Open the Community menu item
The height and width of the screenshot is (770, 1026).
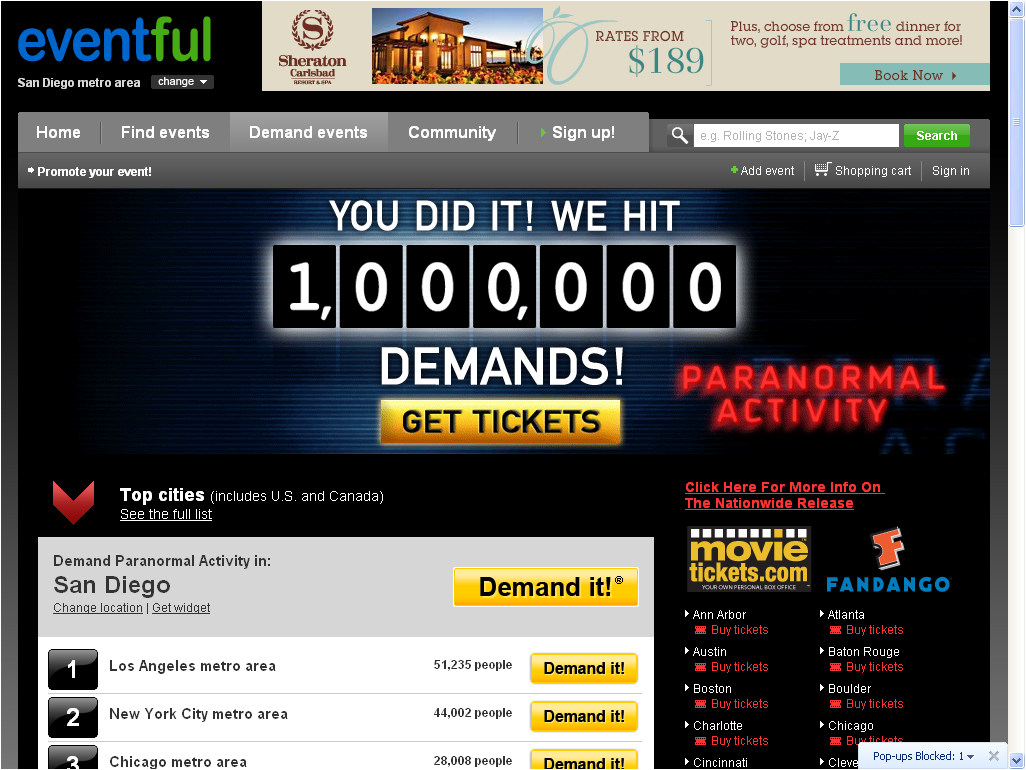click(x=452, y=133)
